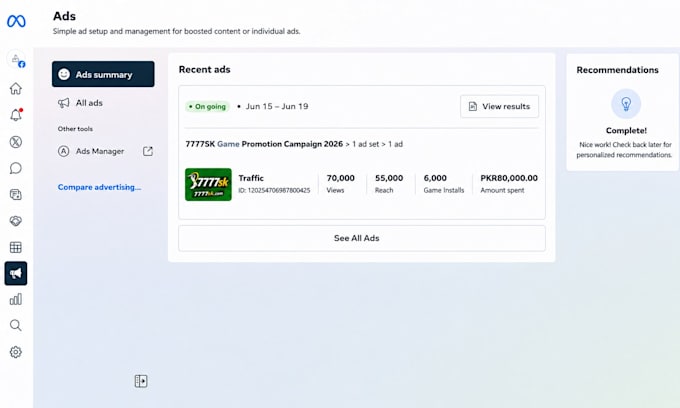Click the Complete! recommendation text
Image resolution: width=680 pixels, height=408 pixels.
pos(626,131)
